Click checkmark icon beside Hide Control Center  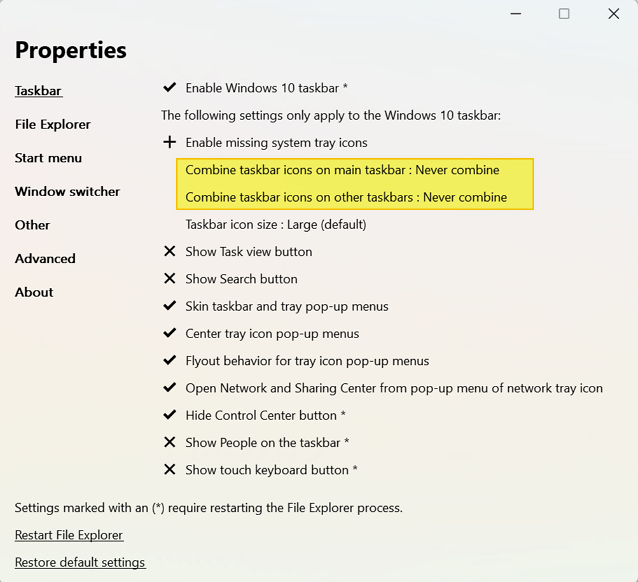point(170,414)
